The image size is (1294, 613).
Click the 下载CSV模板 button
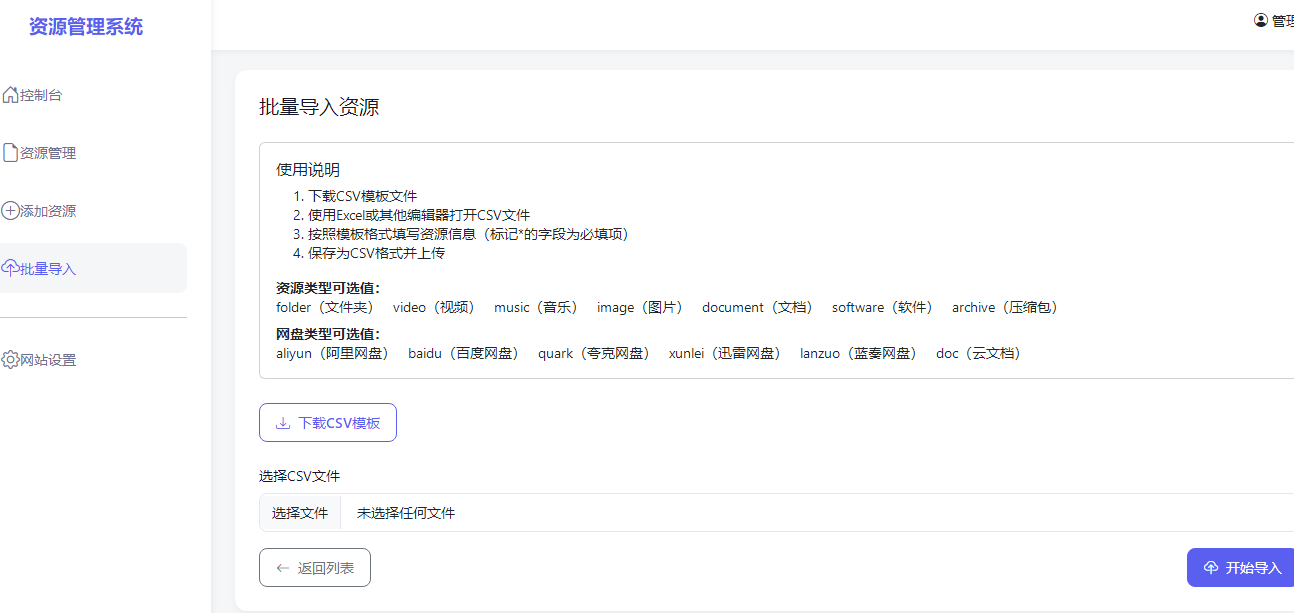coord(327,422)
